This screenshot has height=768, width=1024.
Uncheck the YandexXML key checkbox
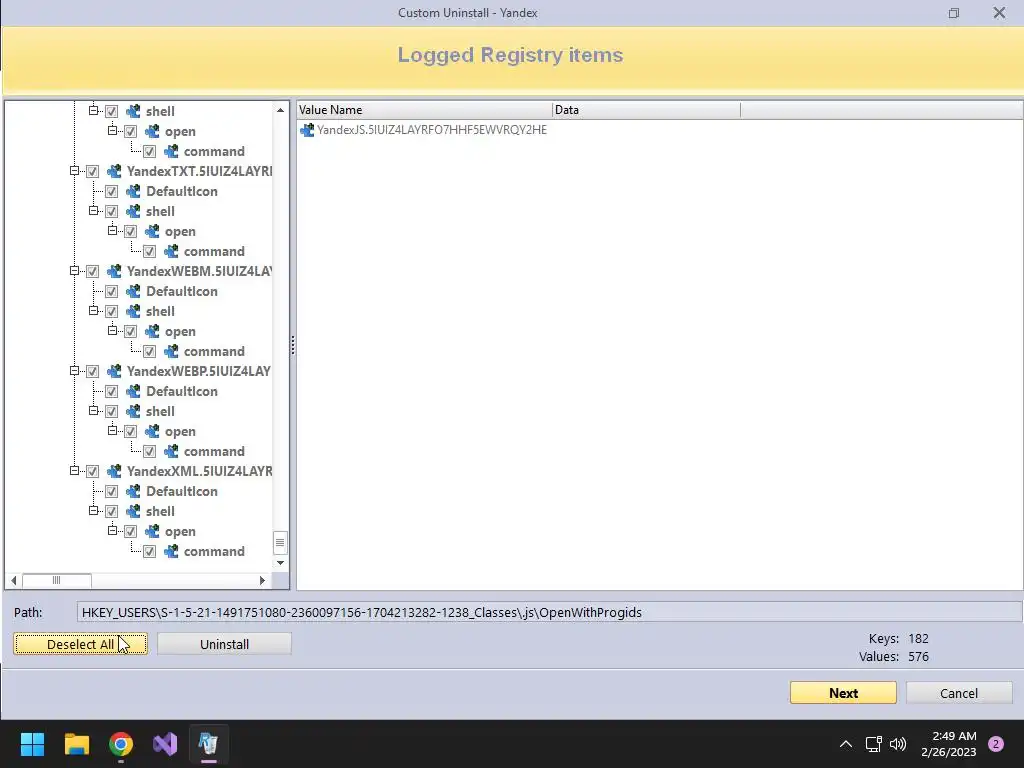92,471
